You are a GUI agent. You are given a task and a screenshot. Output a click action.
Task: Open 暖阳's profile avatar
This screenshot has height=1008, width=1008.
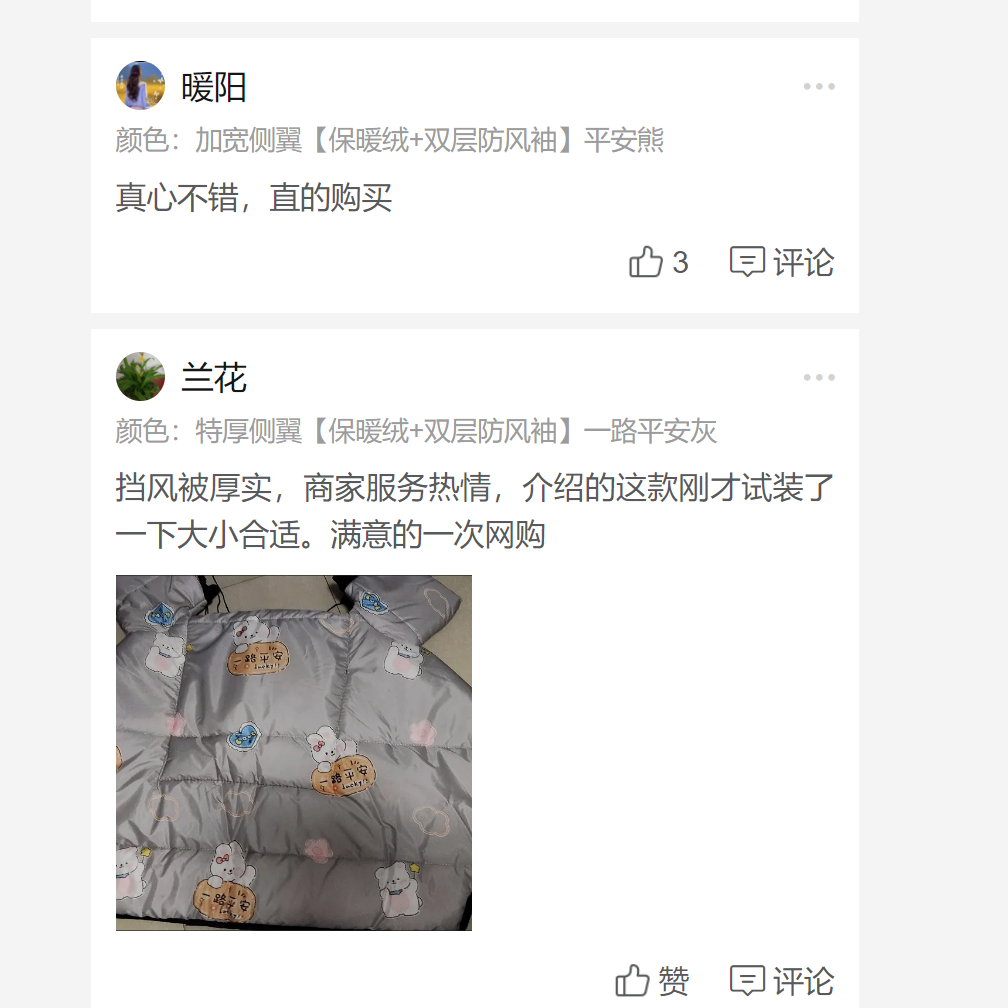pyautogui.click(x=140, y=86)
